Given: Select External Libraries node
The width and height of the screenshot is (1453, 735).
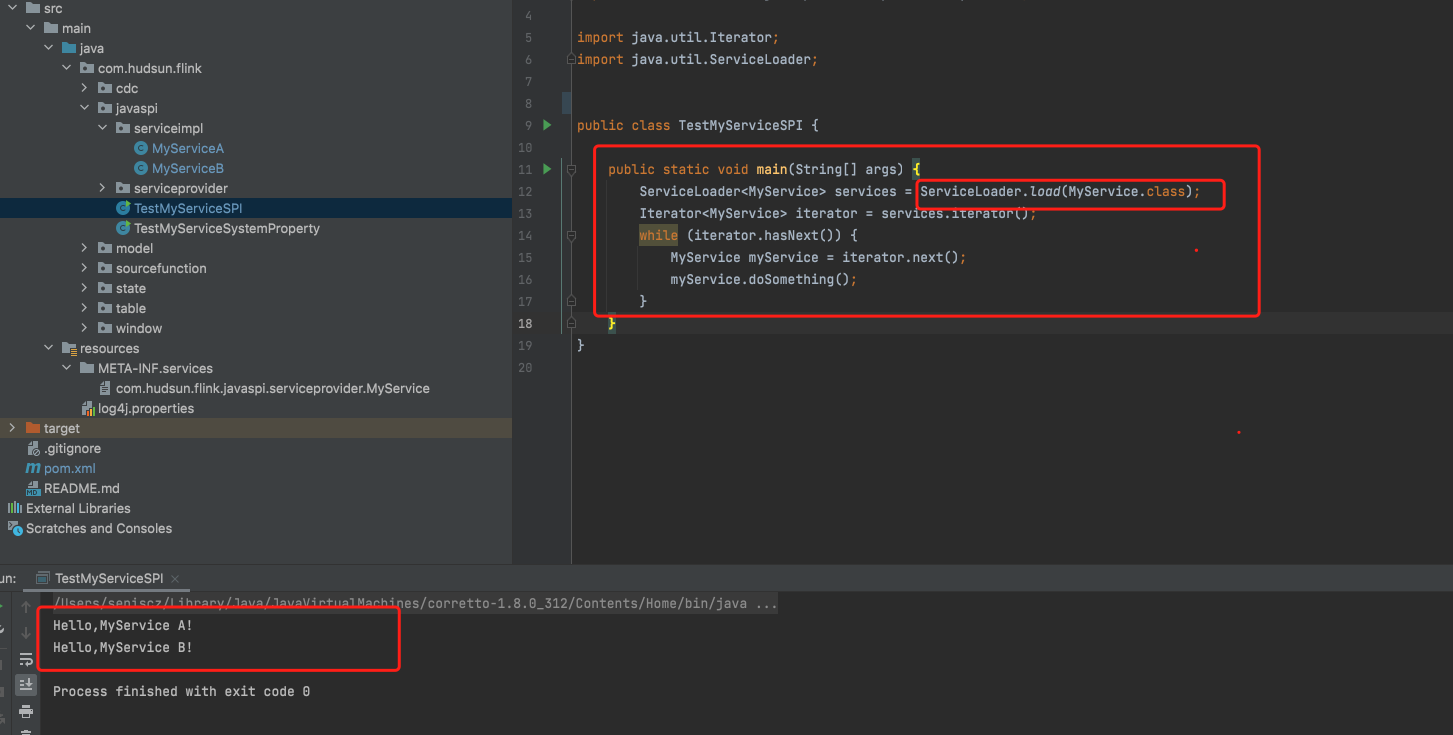Looking at the screenshot, I should 78,508.
